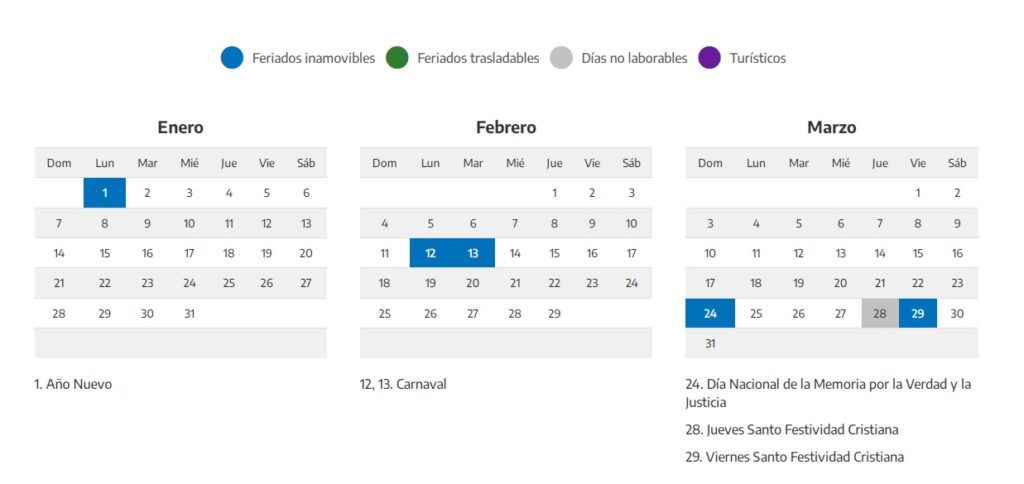The height and width of the screenshot is (484, 1024).
Task: Select February 29 in Febrero calendar
Action: (554, 313)
